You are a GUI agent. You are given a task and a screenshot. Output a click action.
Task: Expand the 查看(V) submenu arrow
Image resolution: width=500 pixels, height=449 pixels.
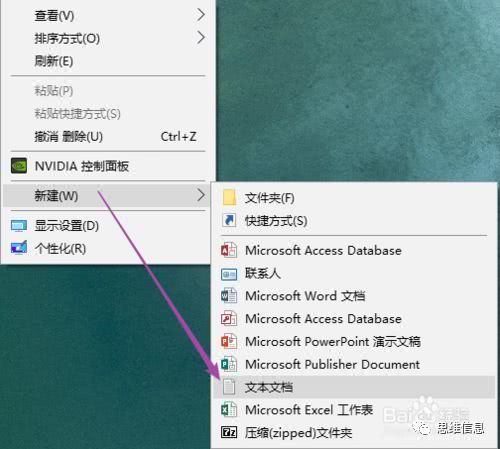[201, 15]
